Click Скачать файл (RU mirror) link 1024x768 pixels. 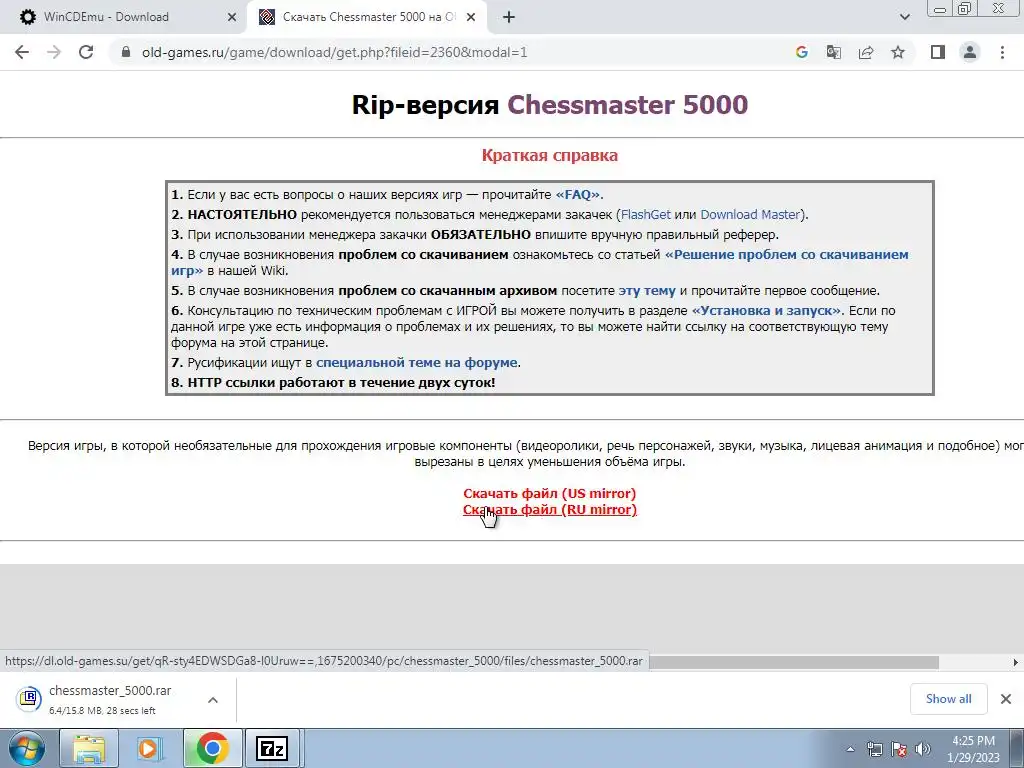[x=549, y=509]
